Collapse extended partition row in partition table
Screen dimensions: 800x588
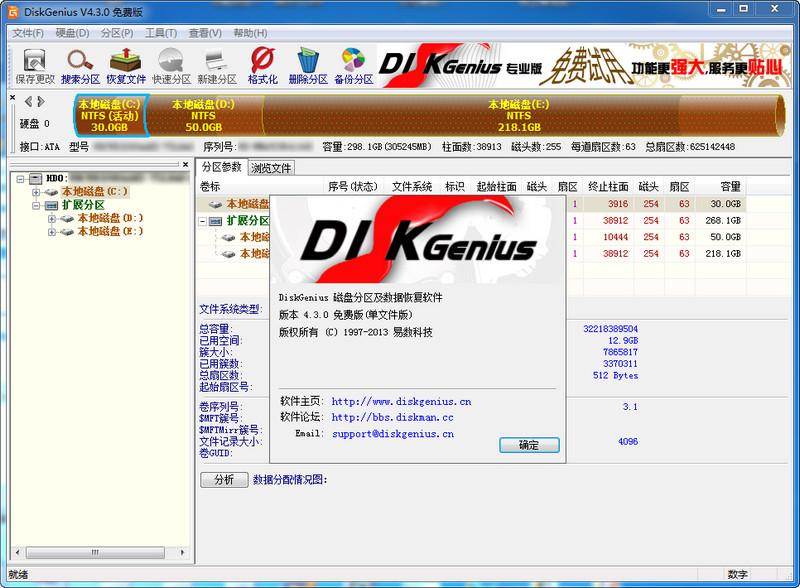[x=203, y=221]
